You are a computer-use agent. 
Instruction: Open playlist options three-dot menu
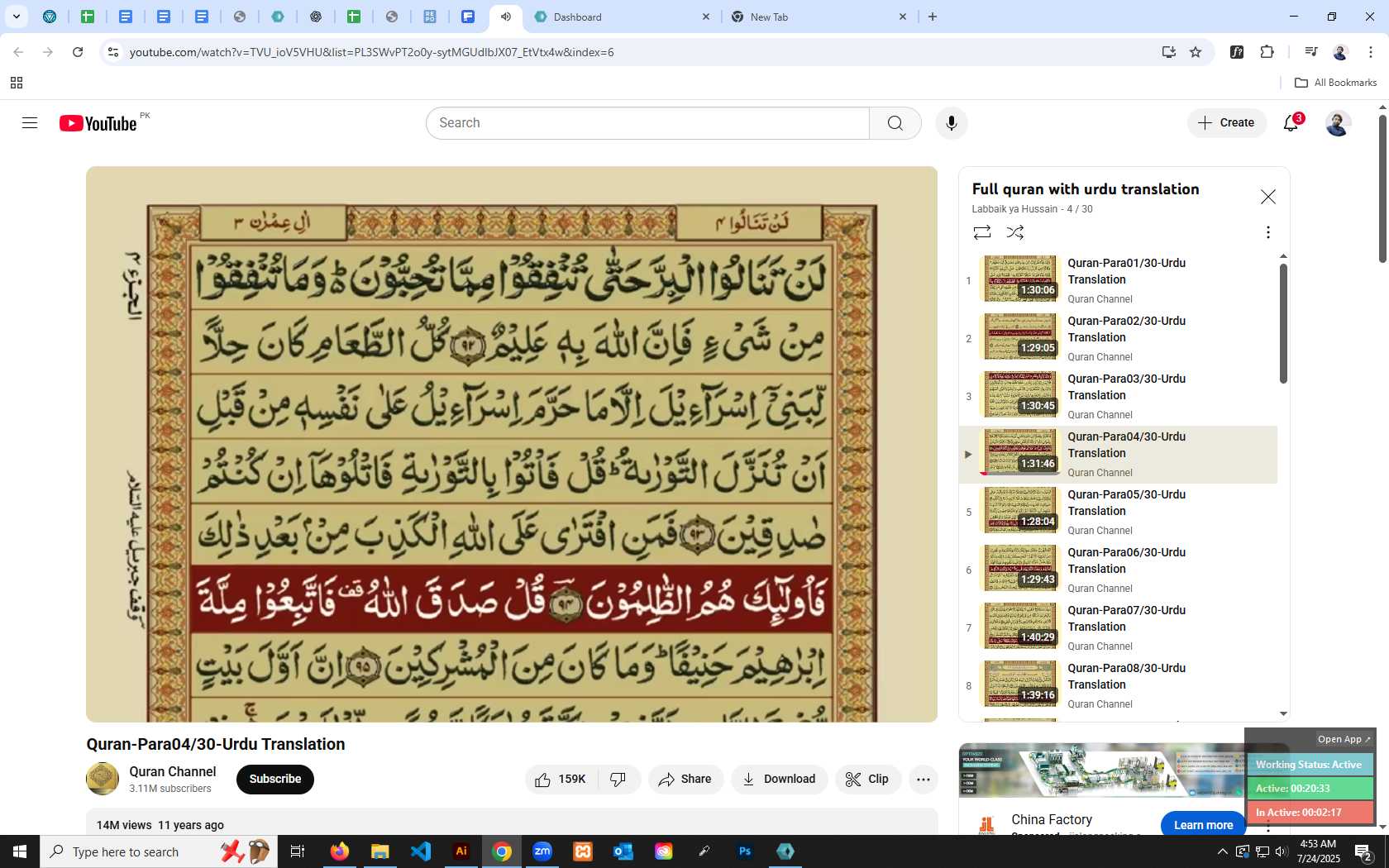1267,232
